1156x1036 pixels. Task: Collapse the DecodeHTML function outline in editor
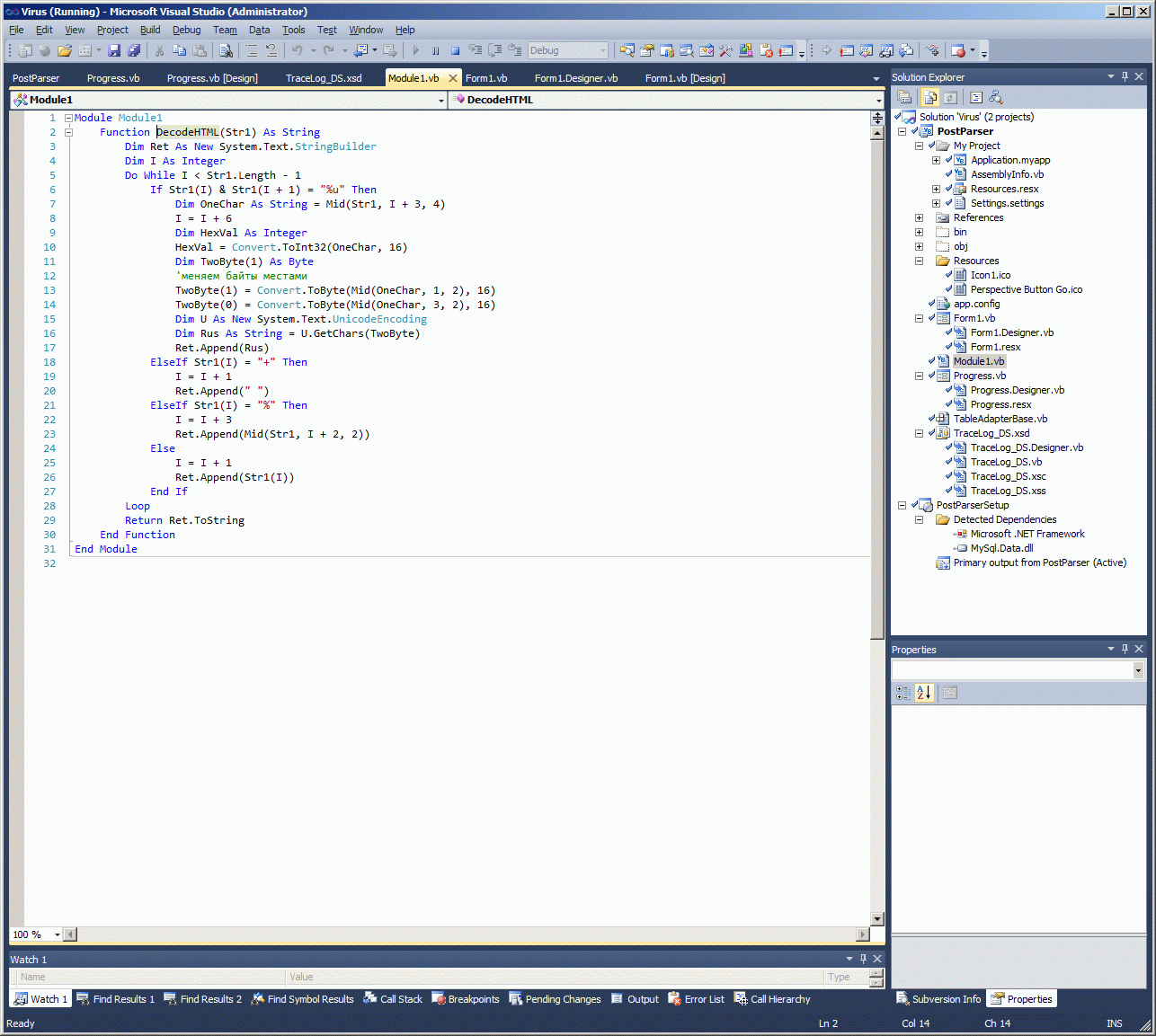pyautogui.click(x=68, y=132)
